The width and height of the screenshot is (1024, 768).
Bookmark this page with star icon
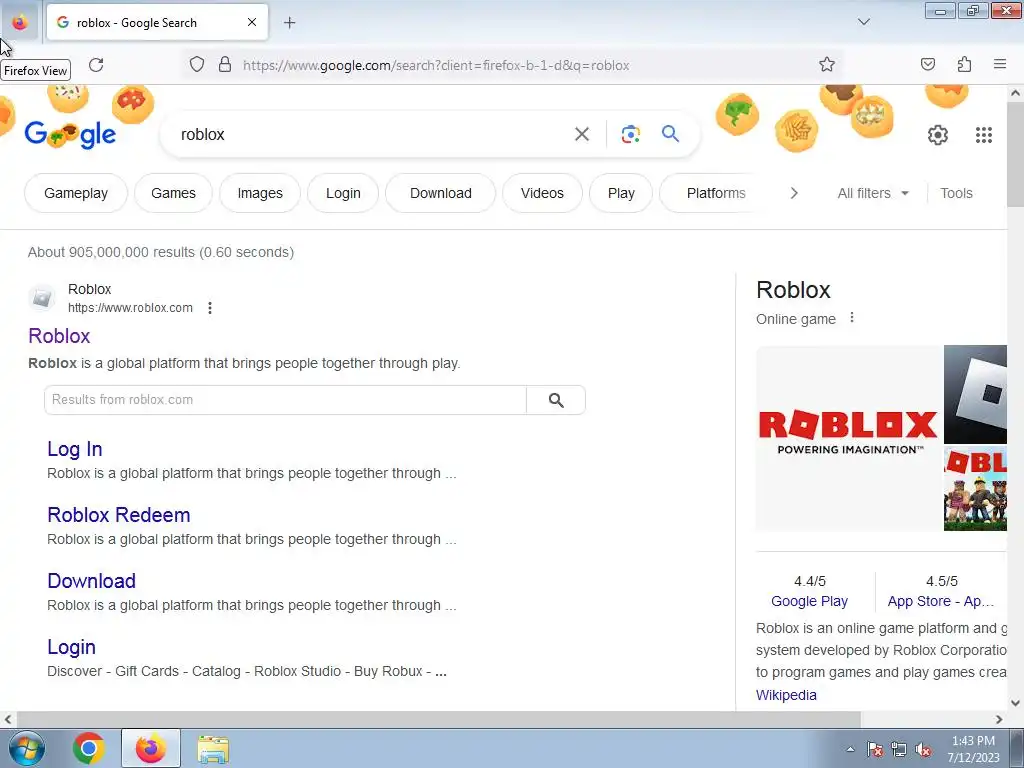click(827, 64)
